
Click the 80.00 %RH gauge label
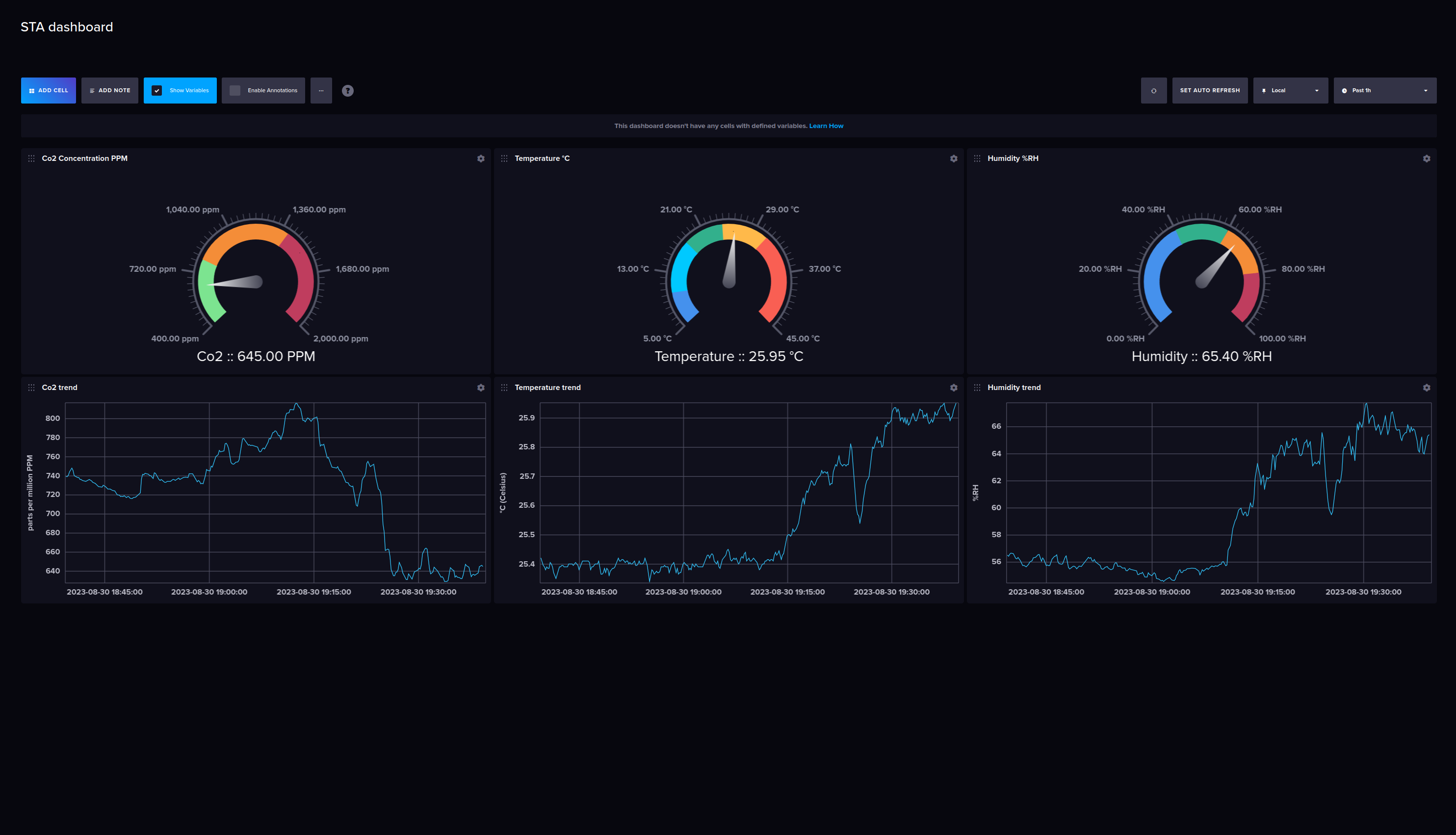[1303, 269]
